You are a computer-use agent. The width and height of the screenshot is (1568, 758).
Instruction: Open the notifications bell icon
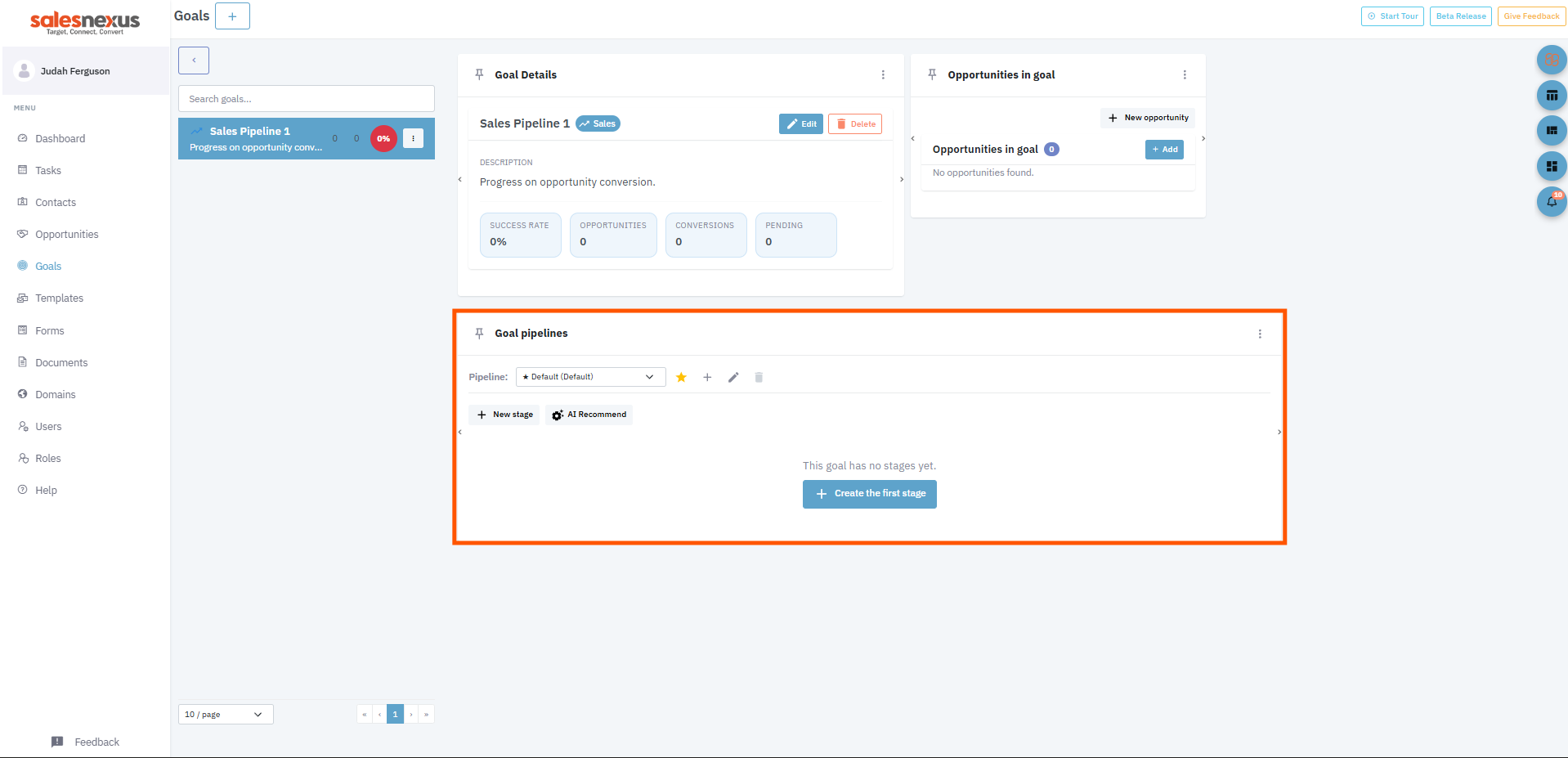pyautogui.click(x=1551, y=202)
